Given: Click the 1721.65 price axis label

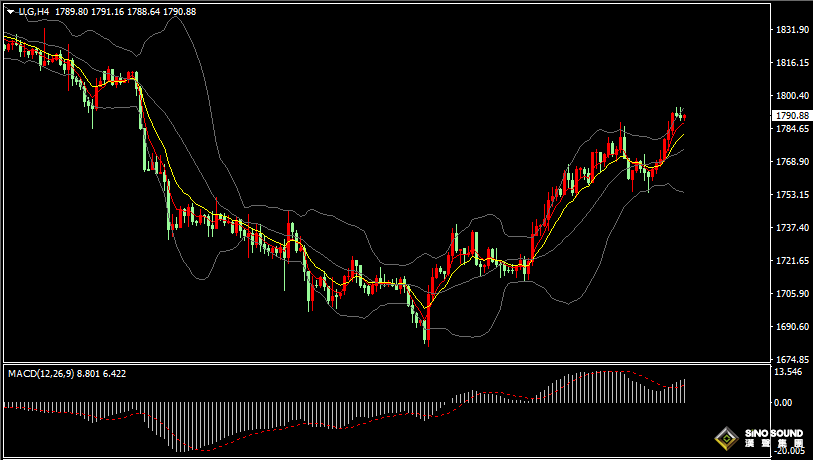Looking at the screenshot, I should (792, 260).
